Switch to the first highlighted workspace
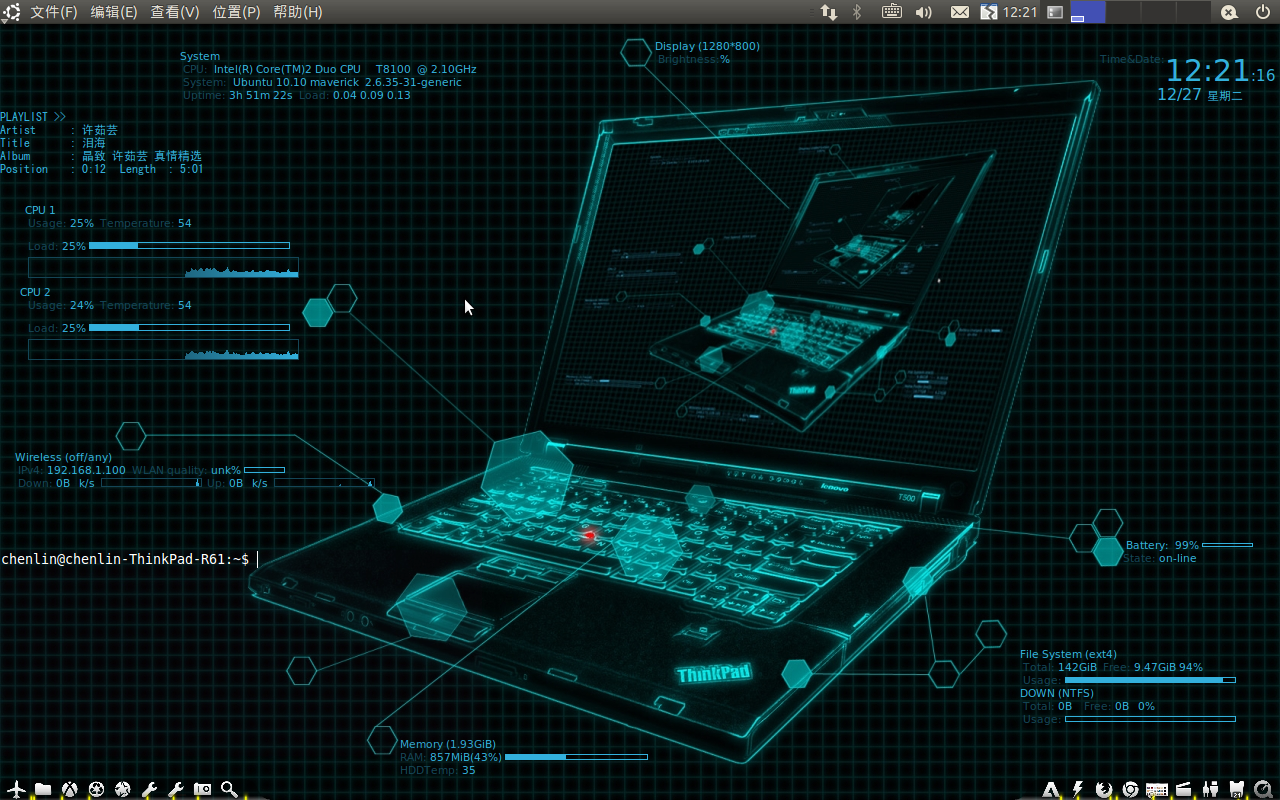The width and height of the screenshot is (1280, 800). pyautogui.click(x=1088, y=12)
